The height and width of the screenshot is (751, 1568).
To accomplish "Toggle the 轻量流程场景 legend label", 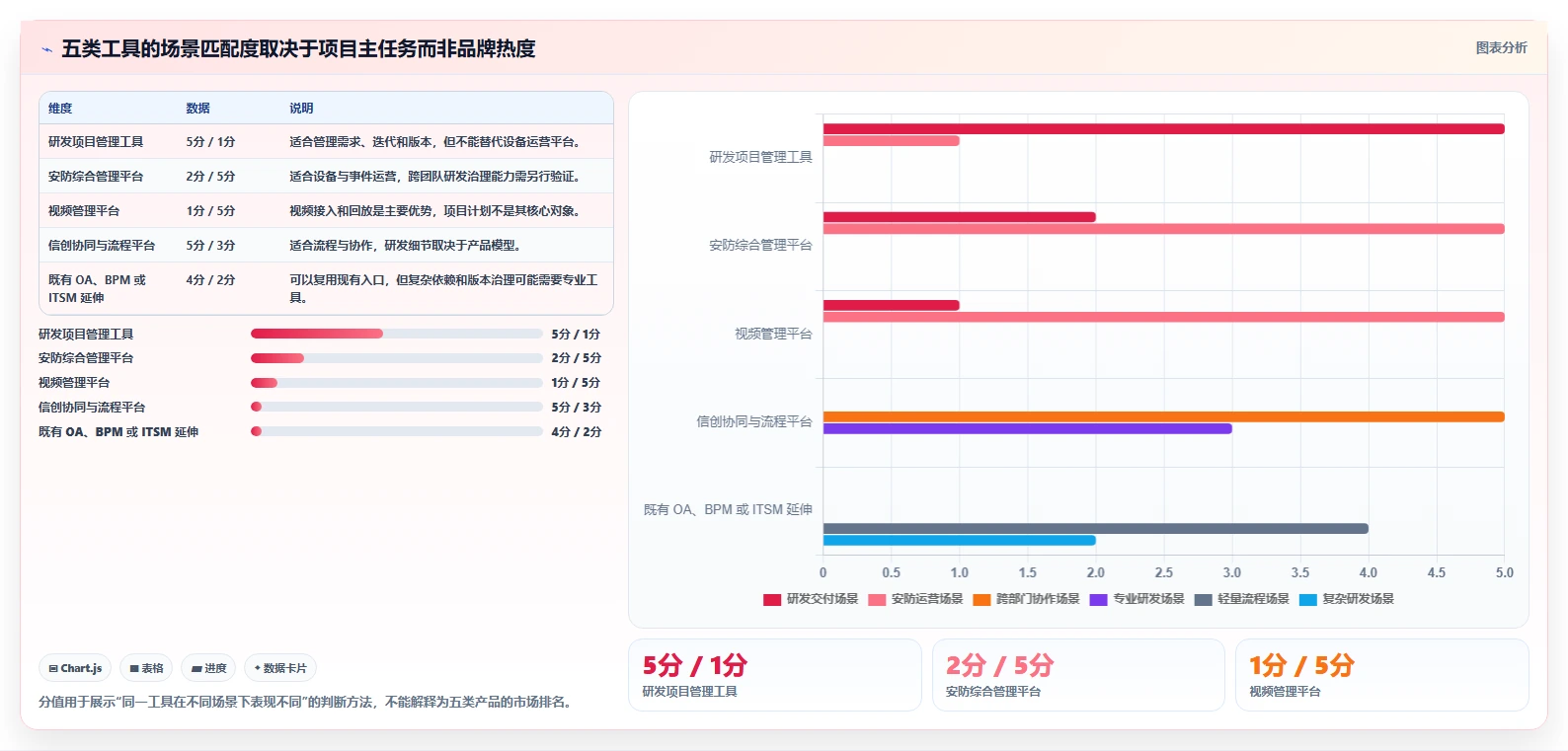I will point(1253,599).
